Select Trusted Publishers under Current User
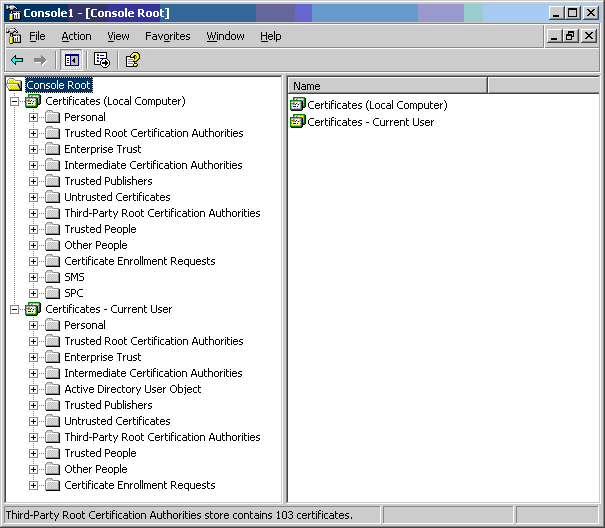The image size is (605, 528). click(108, 405)
